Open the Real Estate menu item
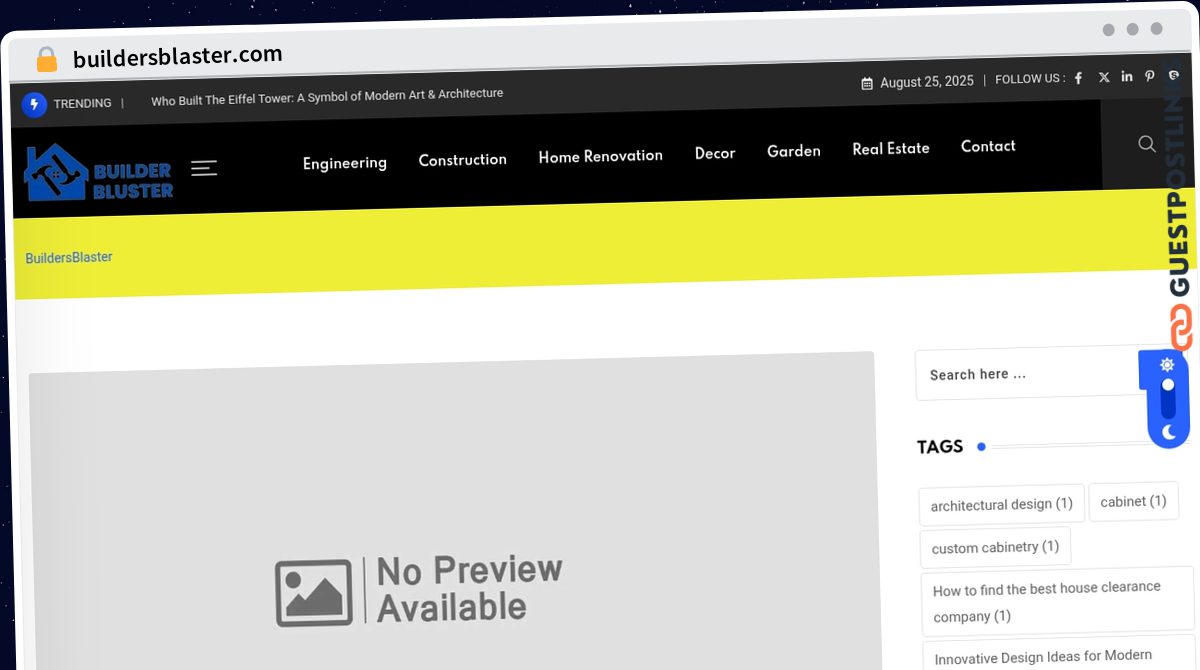Image resolution: width=1200 pixels, height=670 pixels. click(891, 148)
